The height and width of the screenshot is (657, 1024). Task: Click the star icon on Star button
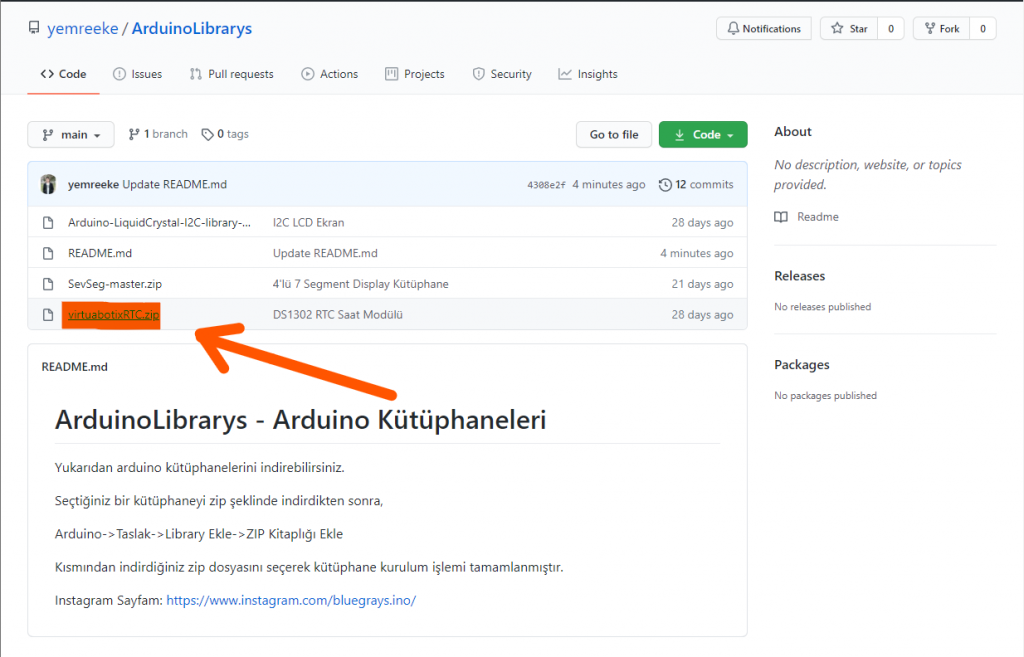pos(837,28)
